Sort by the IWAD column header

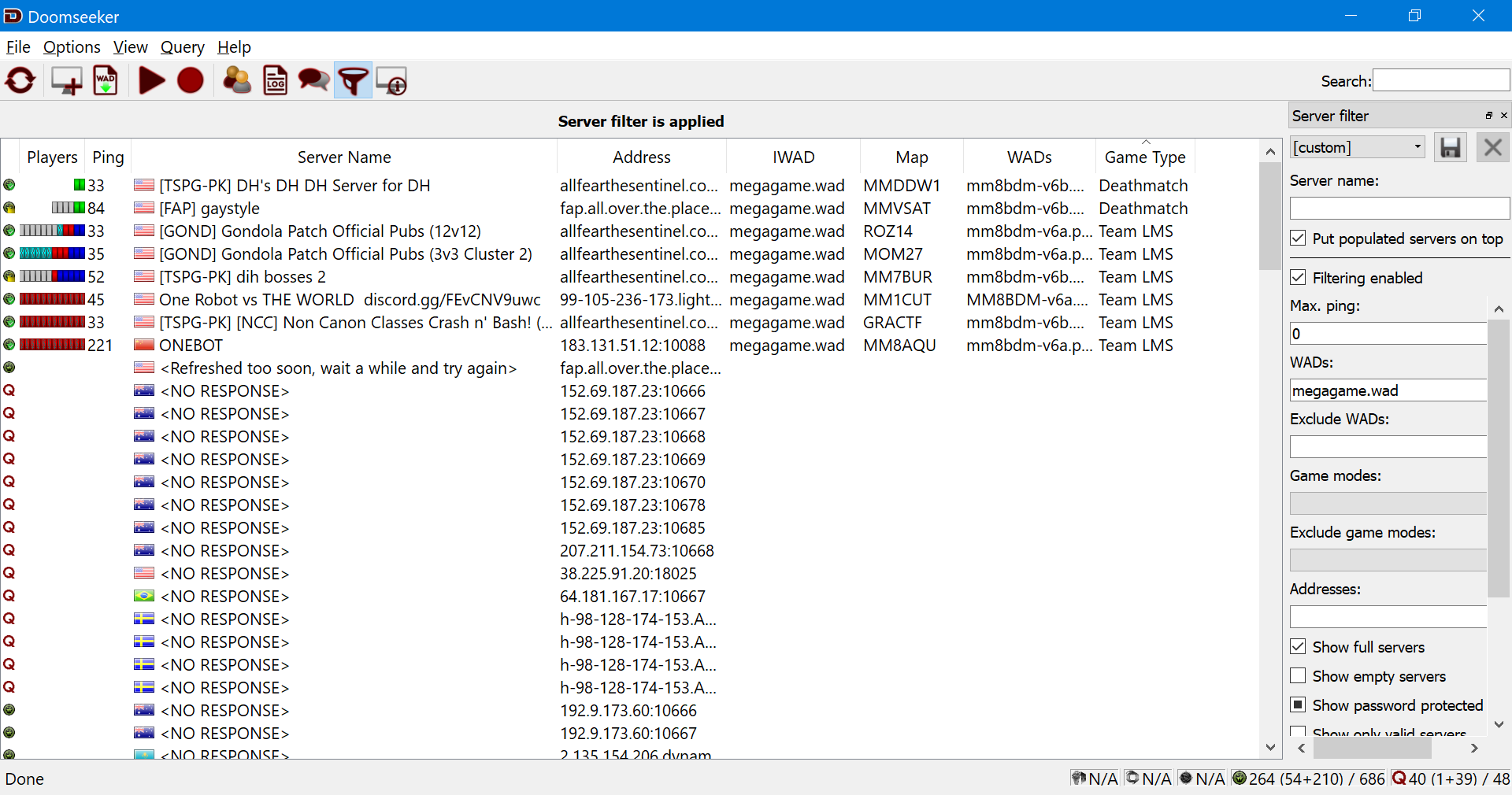pyautogui.click(x=793, y=157)
